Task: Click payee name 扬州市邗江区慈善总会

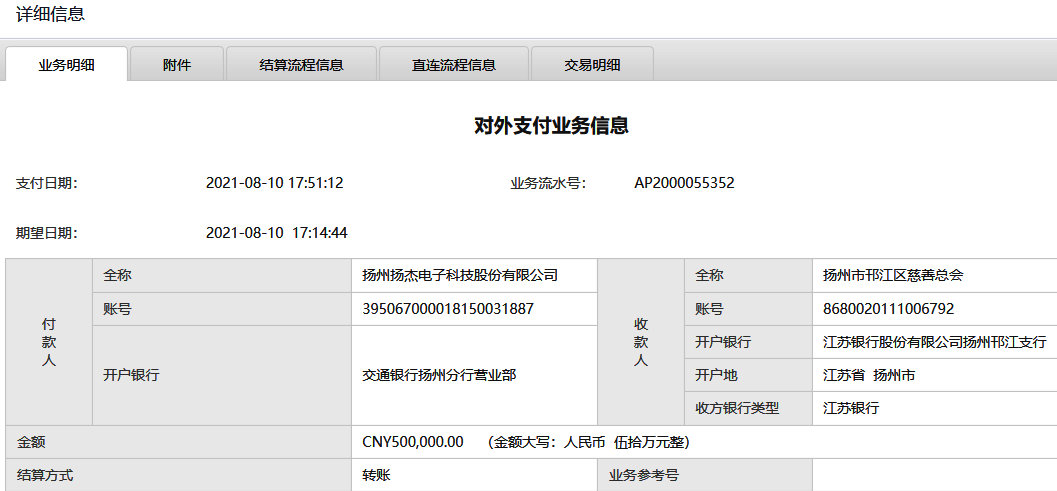Action: (892, 275)
